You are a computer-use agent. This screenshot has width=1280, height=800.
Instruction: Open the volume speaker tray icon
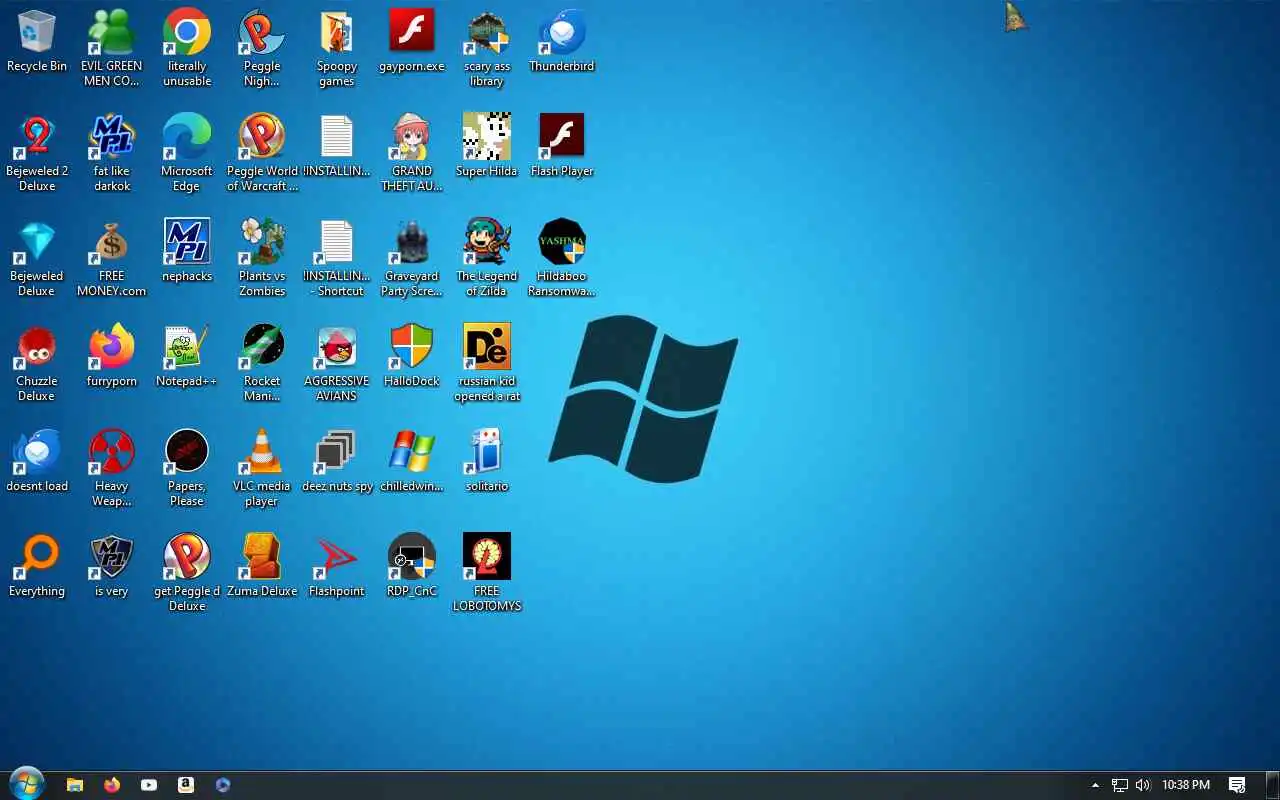[x=1143, y=785]
